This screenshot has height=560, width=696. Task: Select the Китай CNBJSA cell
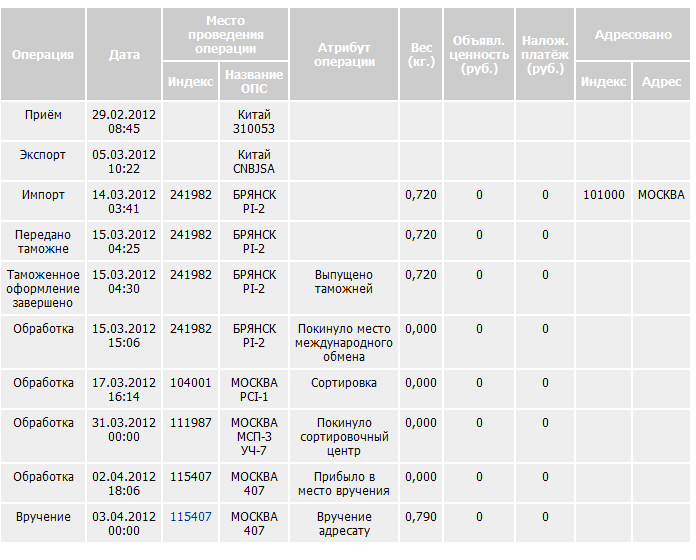254,161
